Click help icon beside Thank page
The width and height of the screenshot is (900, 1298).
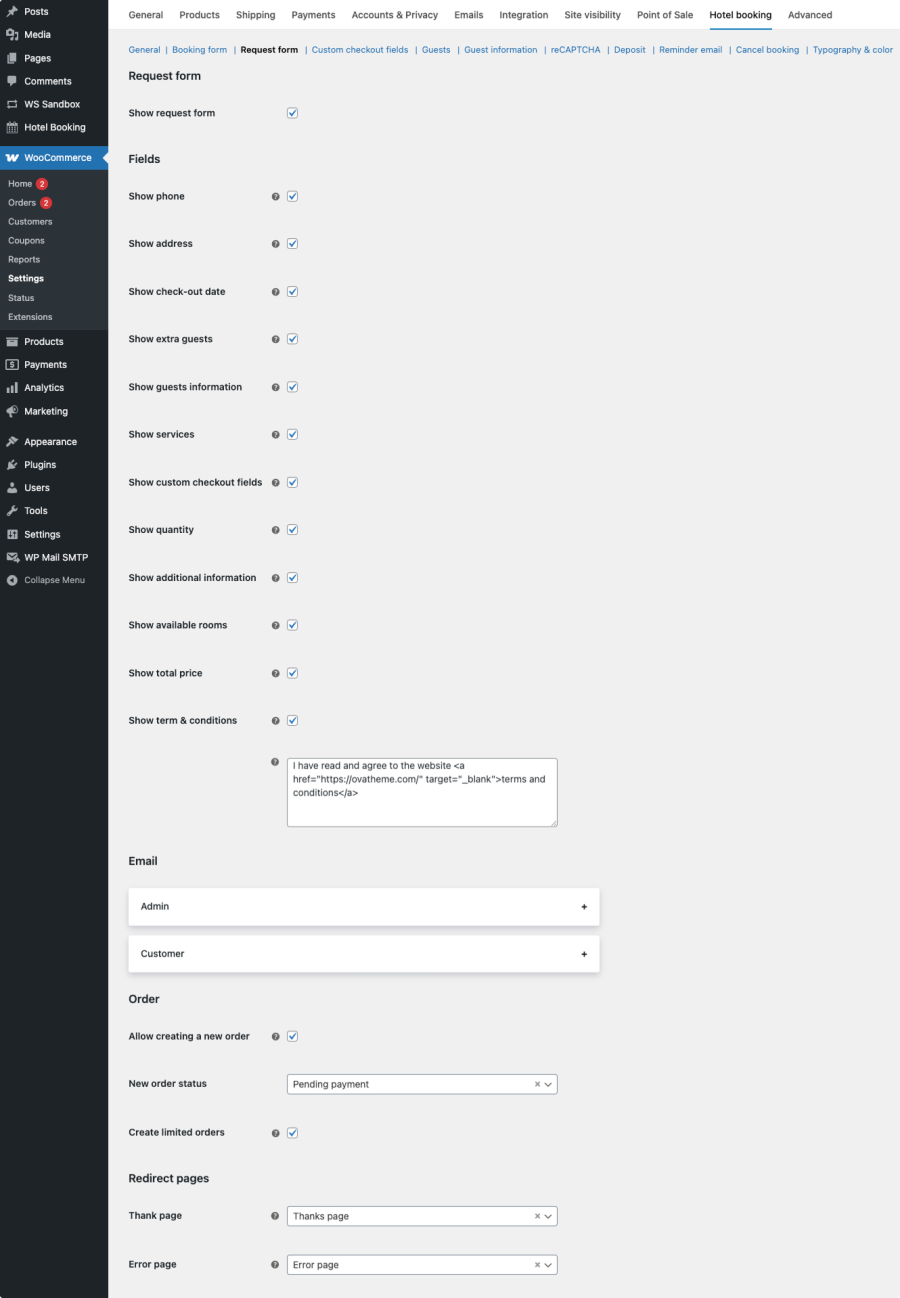pos(275,1216)
